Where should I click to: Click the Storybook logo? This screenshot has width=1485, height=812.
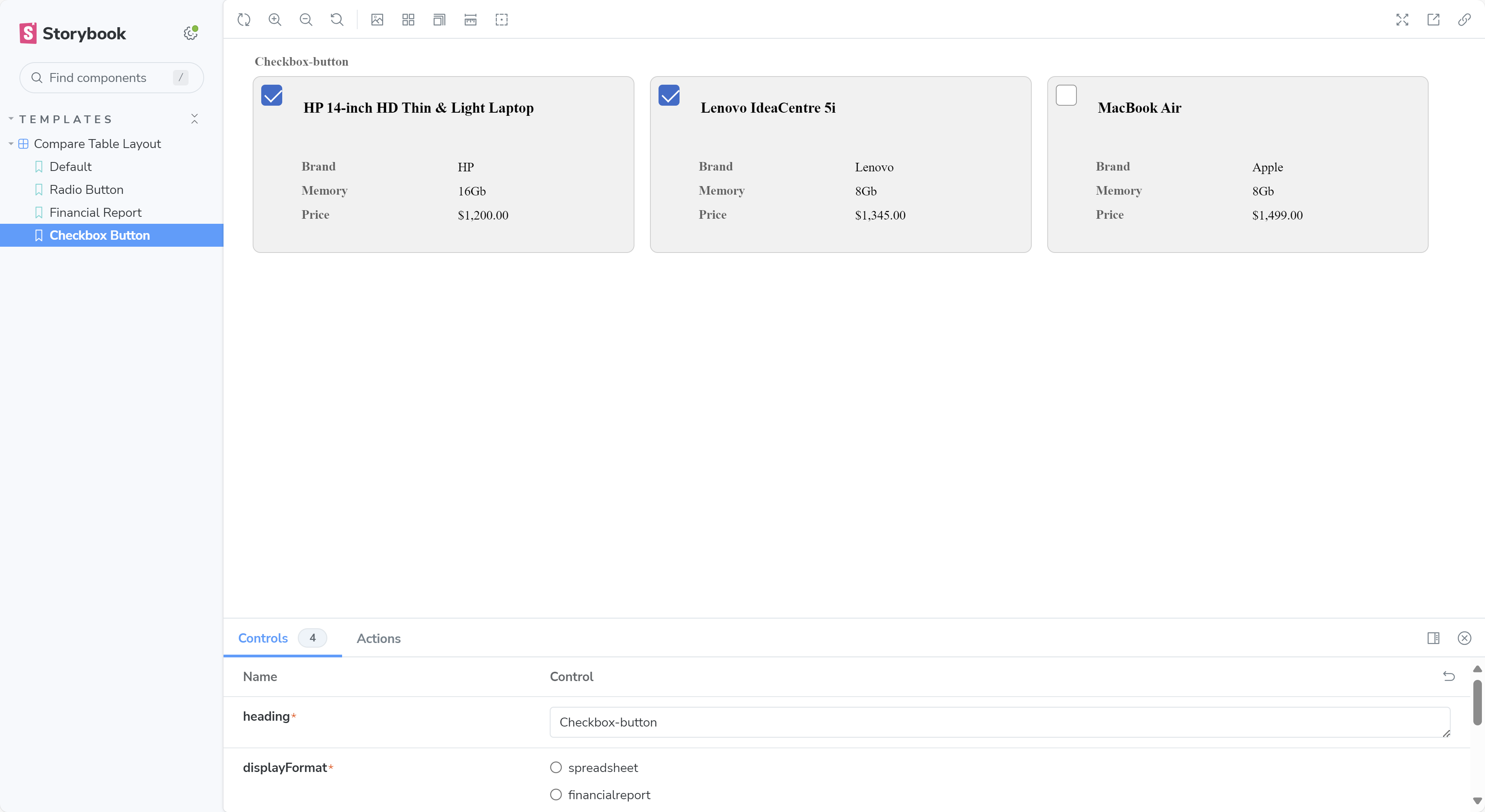pos(73,33)
